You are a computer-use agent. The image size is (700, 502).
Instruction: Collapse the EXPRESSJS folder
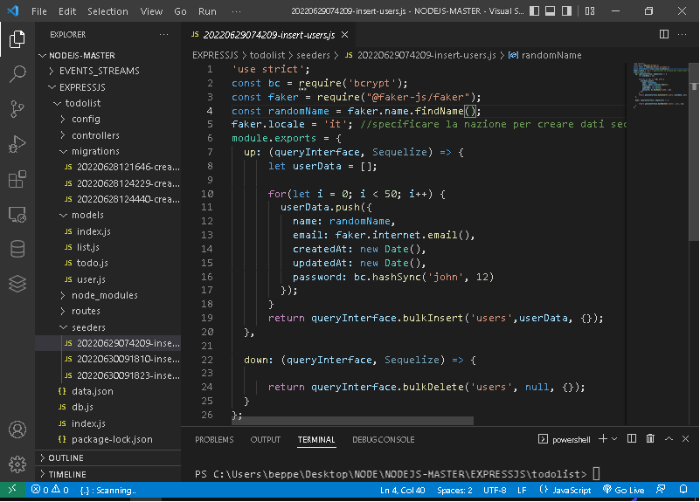click(x=108, y=87)
